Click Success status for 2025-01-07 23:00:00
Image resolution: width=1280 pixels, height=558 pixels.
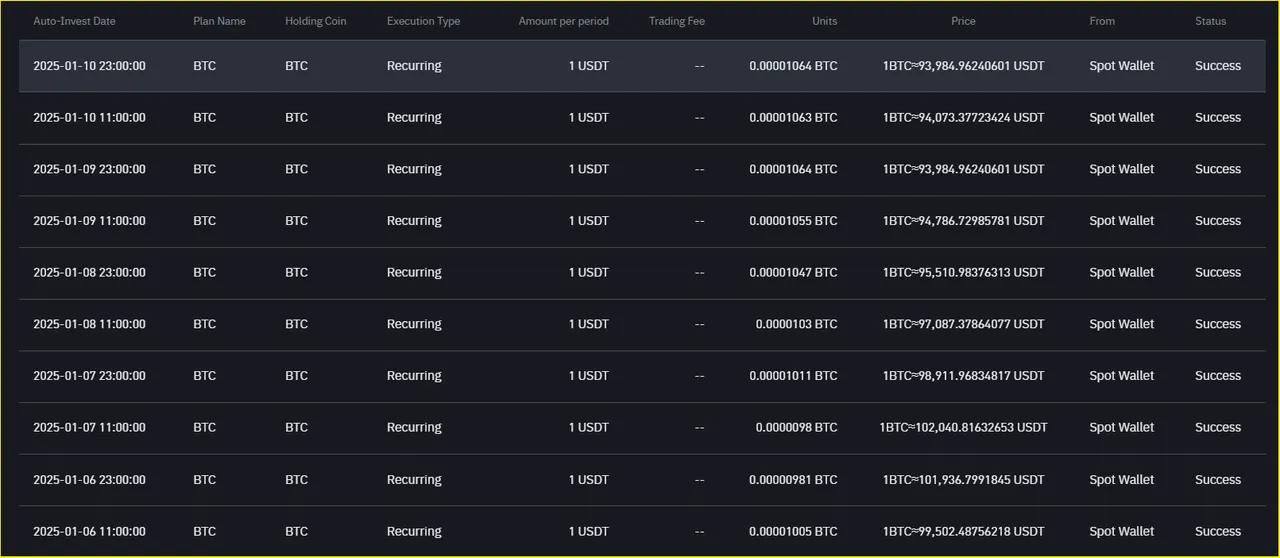(1217, 376)
